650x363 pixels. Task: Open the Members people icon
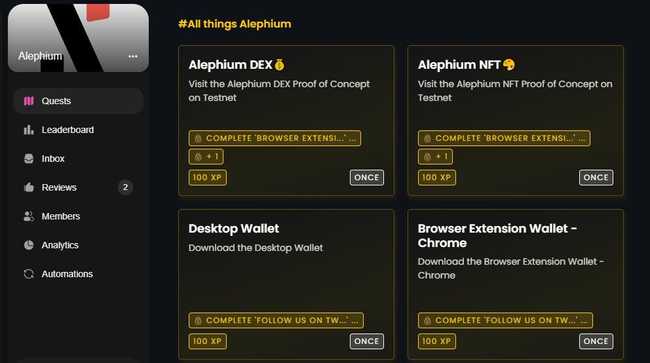(29, 216)
